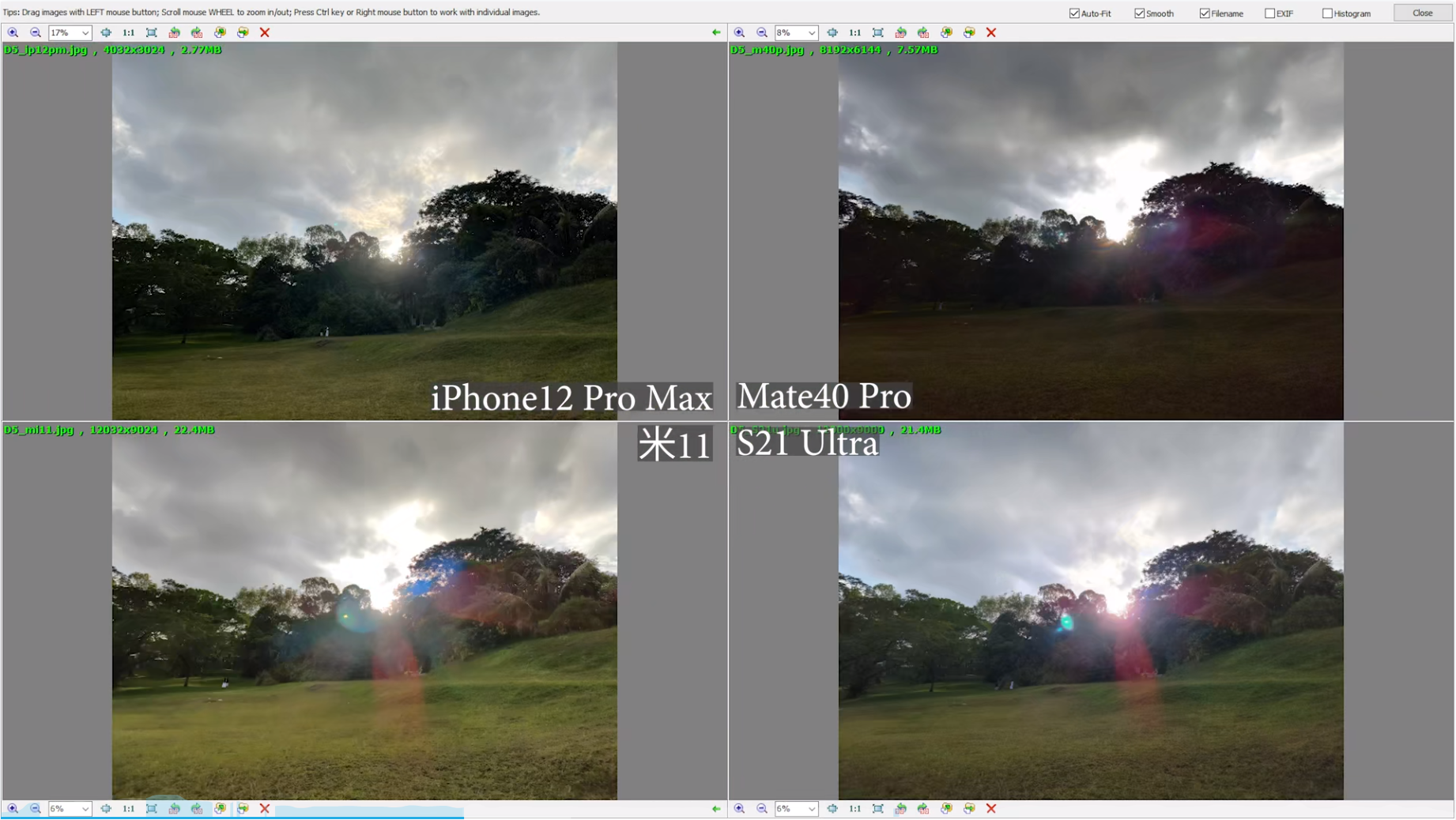1456x820 pixels.
Task: Show D5_mi11.jpg at 1:1 actual size
Action: pos(128,808)
